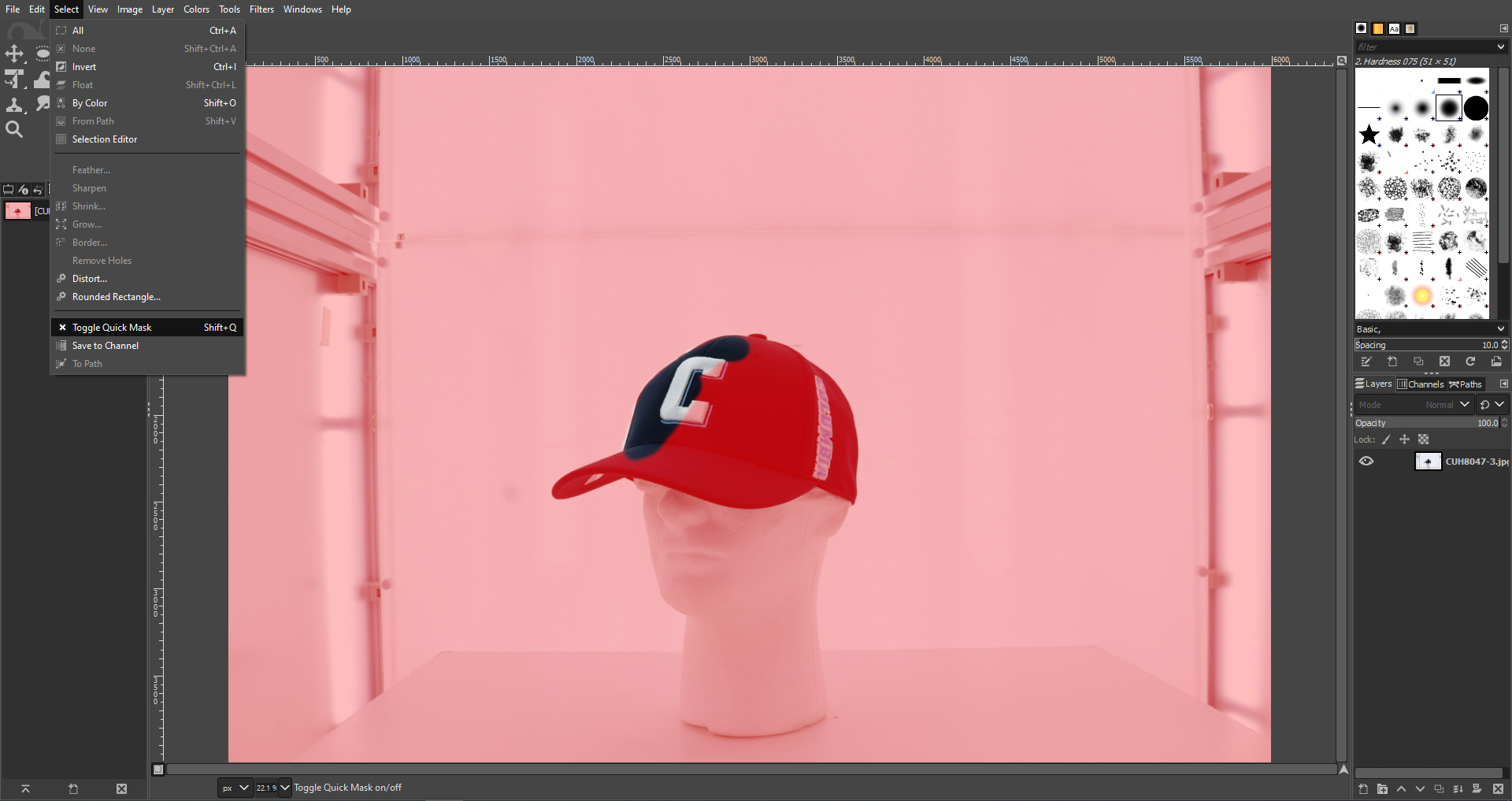1512x801 pixels.
Task: Open the zoom percentage dropdown
Action: (x=284, y=788)
